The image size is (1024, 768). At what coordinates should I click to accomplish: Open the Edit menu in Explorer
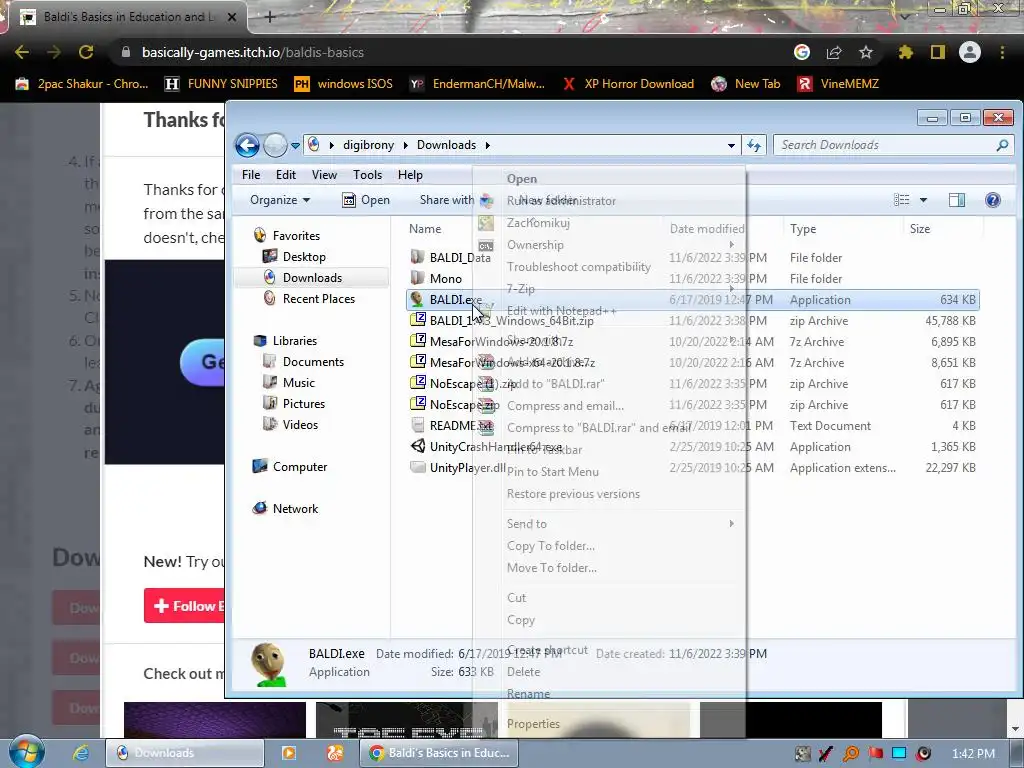pyautogui.click(x=285, y=175)
